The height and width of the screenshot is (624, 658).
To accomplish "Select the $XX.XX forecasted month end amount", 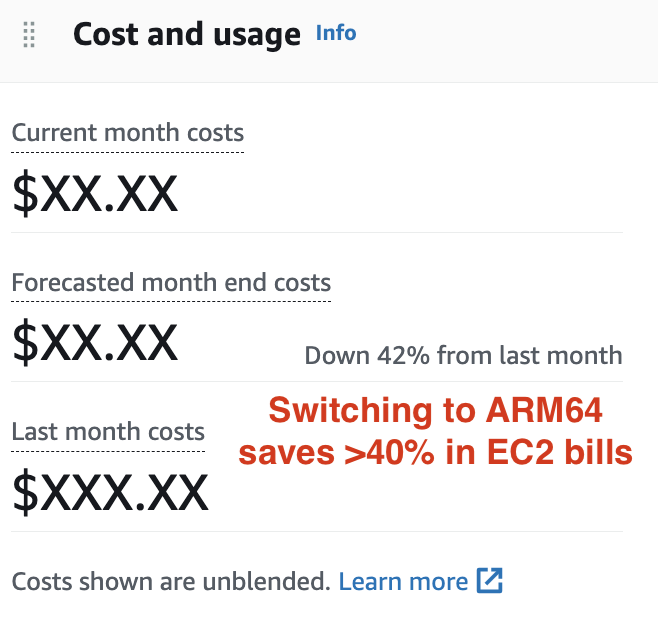I will pyautogui.click(x=95, y=342).
